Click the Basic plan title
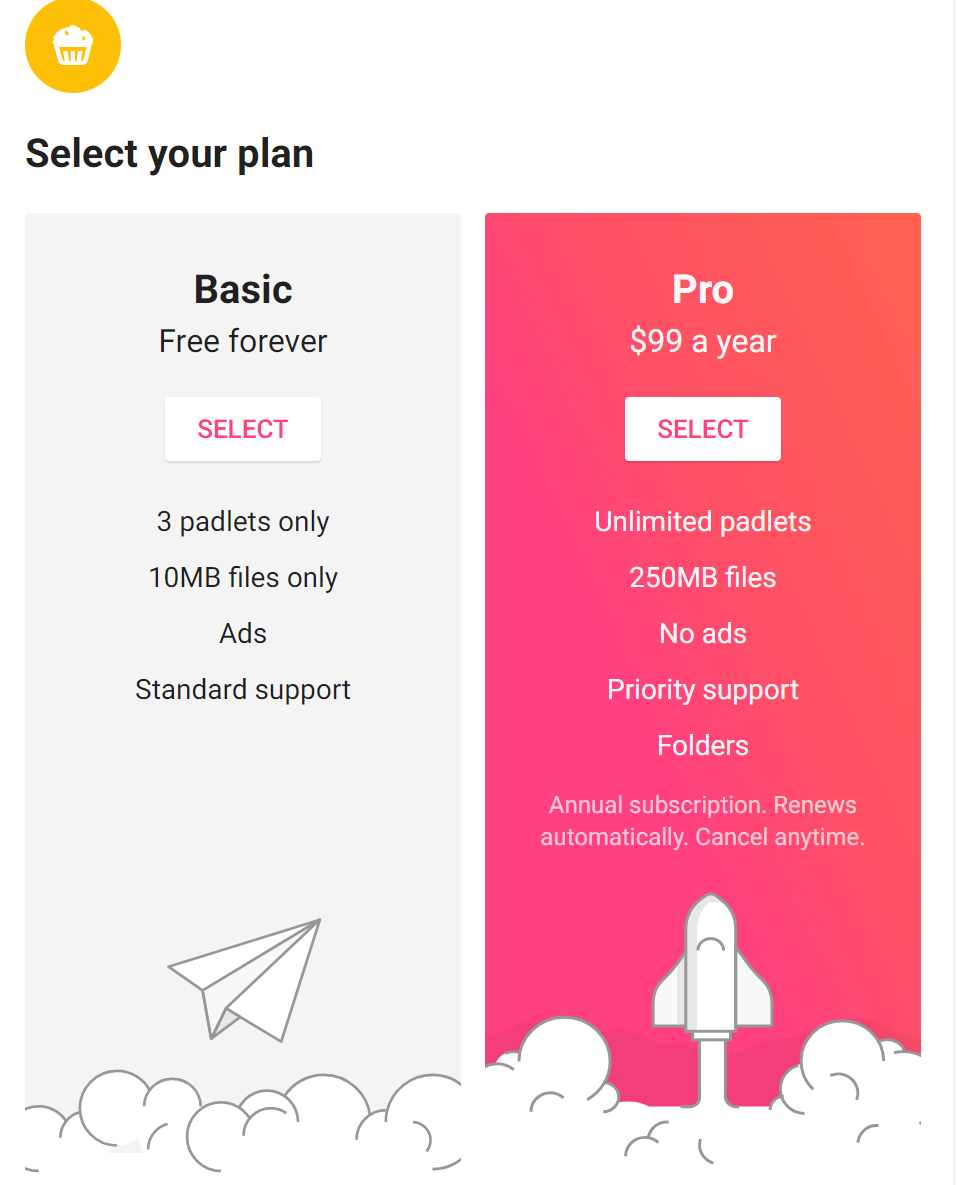This screenshot has height=1185, width=957. point(243,289)
